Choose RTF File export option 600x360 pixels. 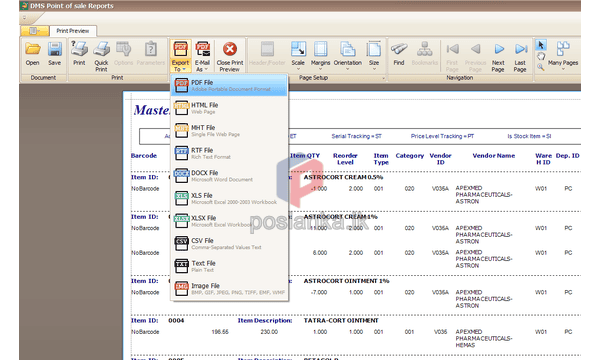click(230, 153)
